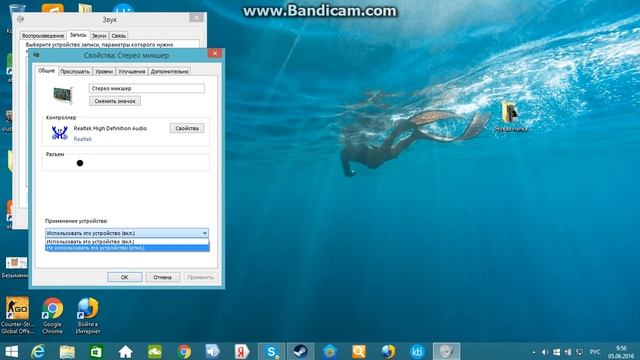Select Запись tab in Звук window
The image size is (640, 360).
[78, 35]
